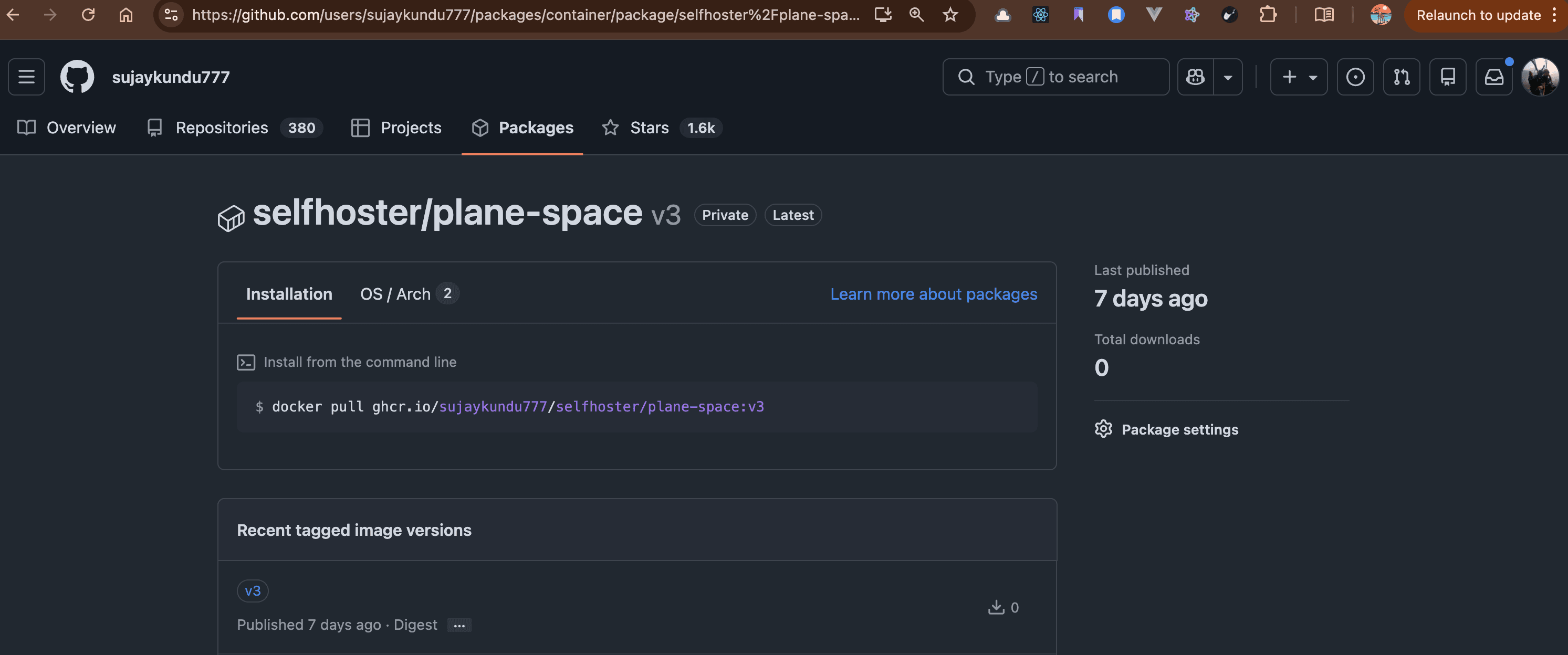Go back with browser back arrow
This screenshot has height=655, width=1568.
13,15
